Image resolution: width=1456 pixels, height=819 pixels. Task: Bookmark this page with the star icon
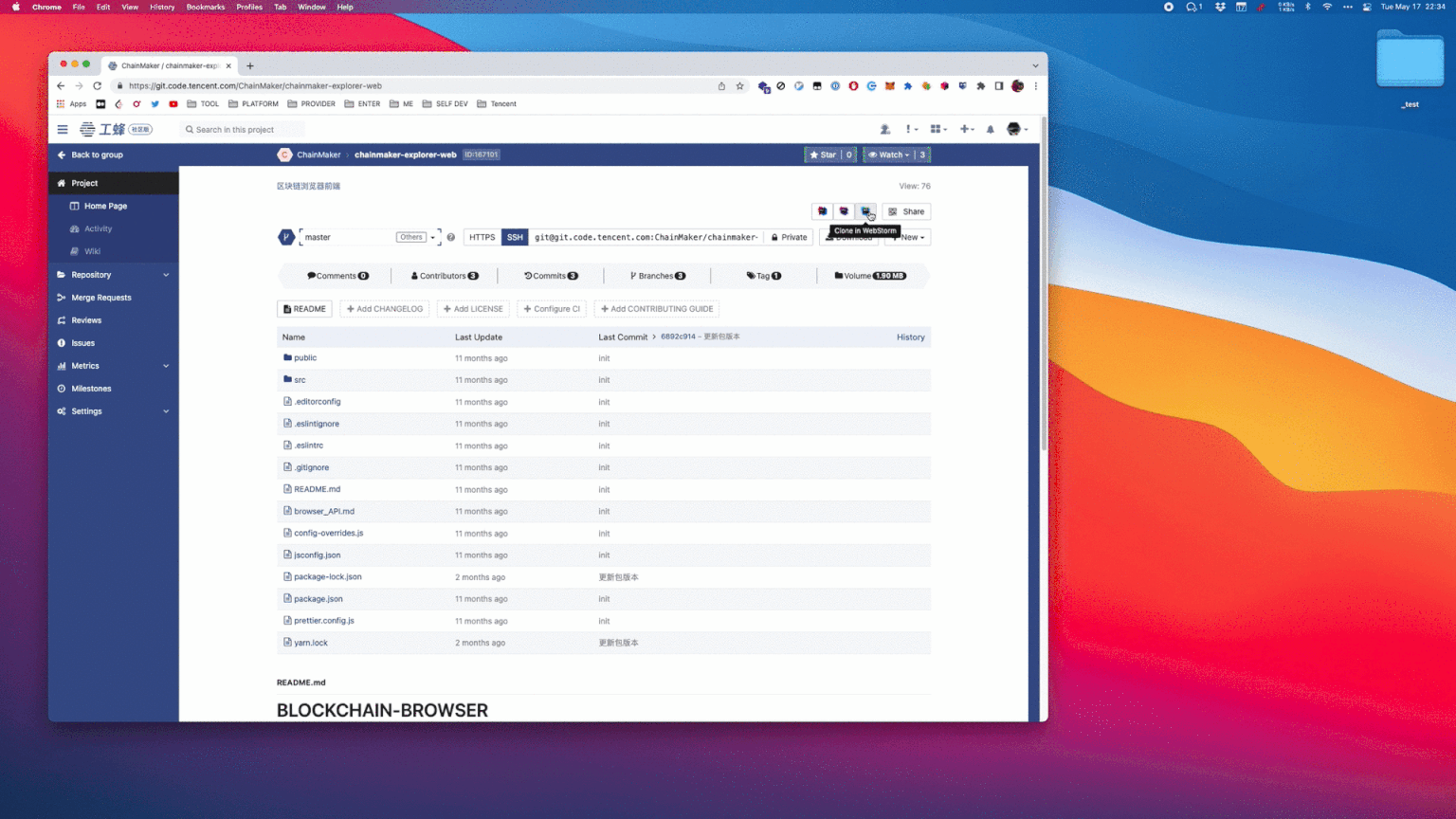point(740,85)
